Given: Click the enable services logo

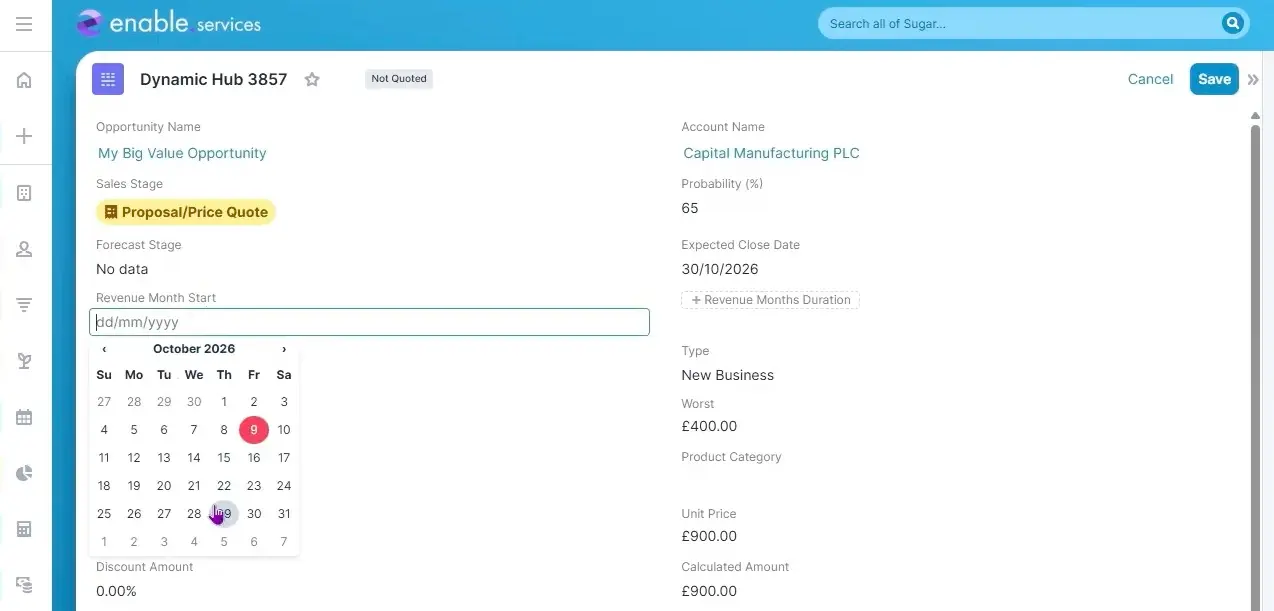Looking at the screenshot, I should point(168,23).
